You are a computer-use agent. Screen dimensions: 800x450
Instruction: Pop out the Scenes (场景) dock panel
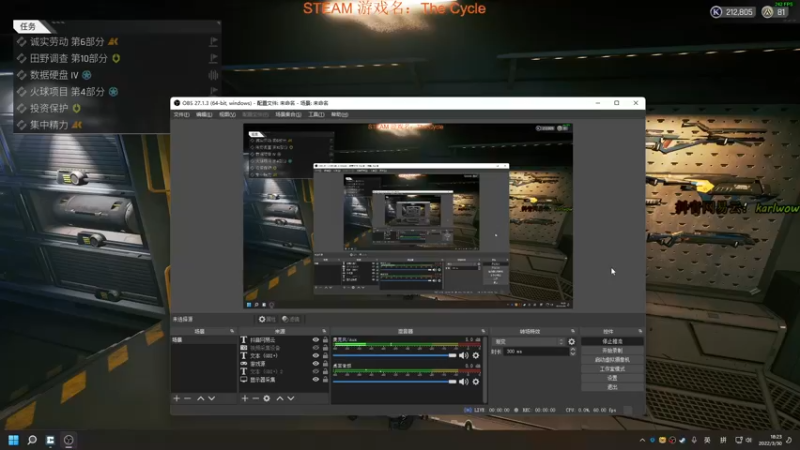[x=232, y=332]
